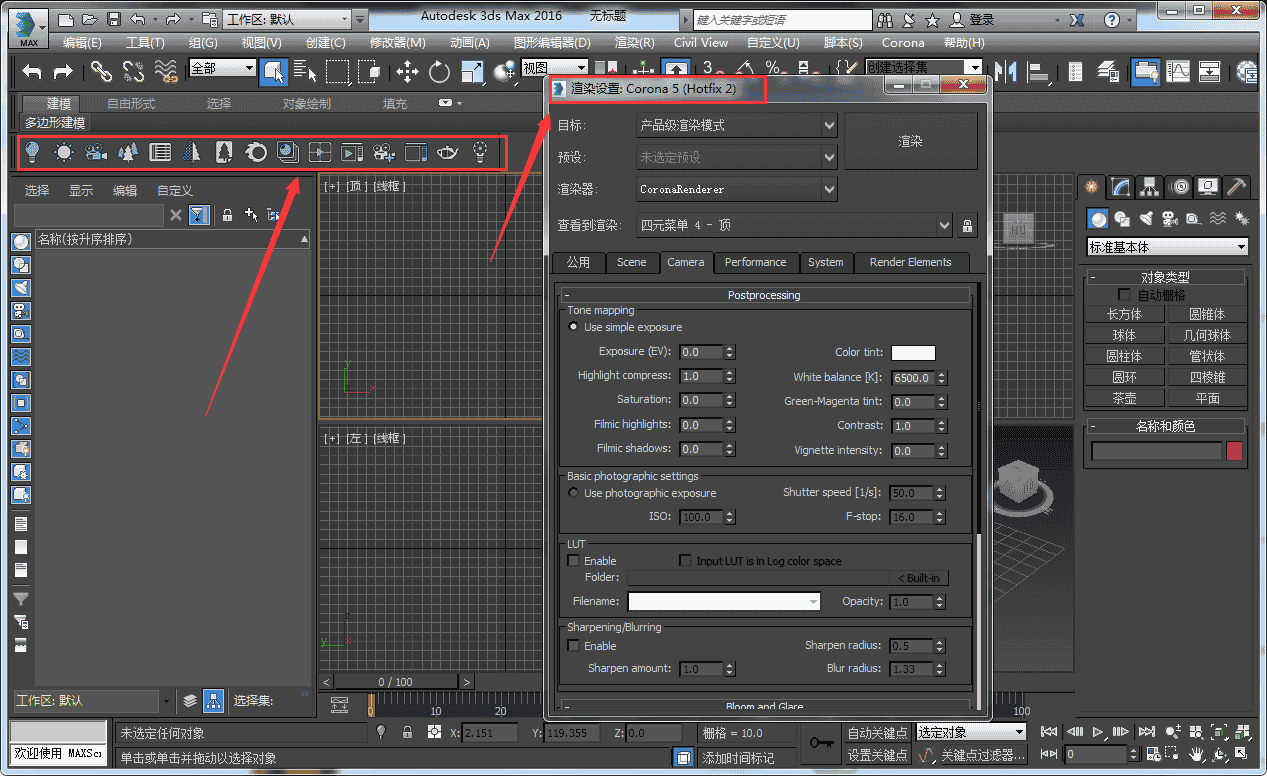The image size is (1267, 776).
Task: Click the sun light creation icon in the toolbar
Action: pyautogui.click(x=66, y=152)
